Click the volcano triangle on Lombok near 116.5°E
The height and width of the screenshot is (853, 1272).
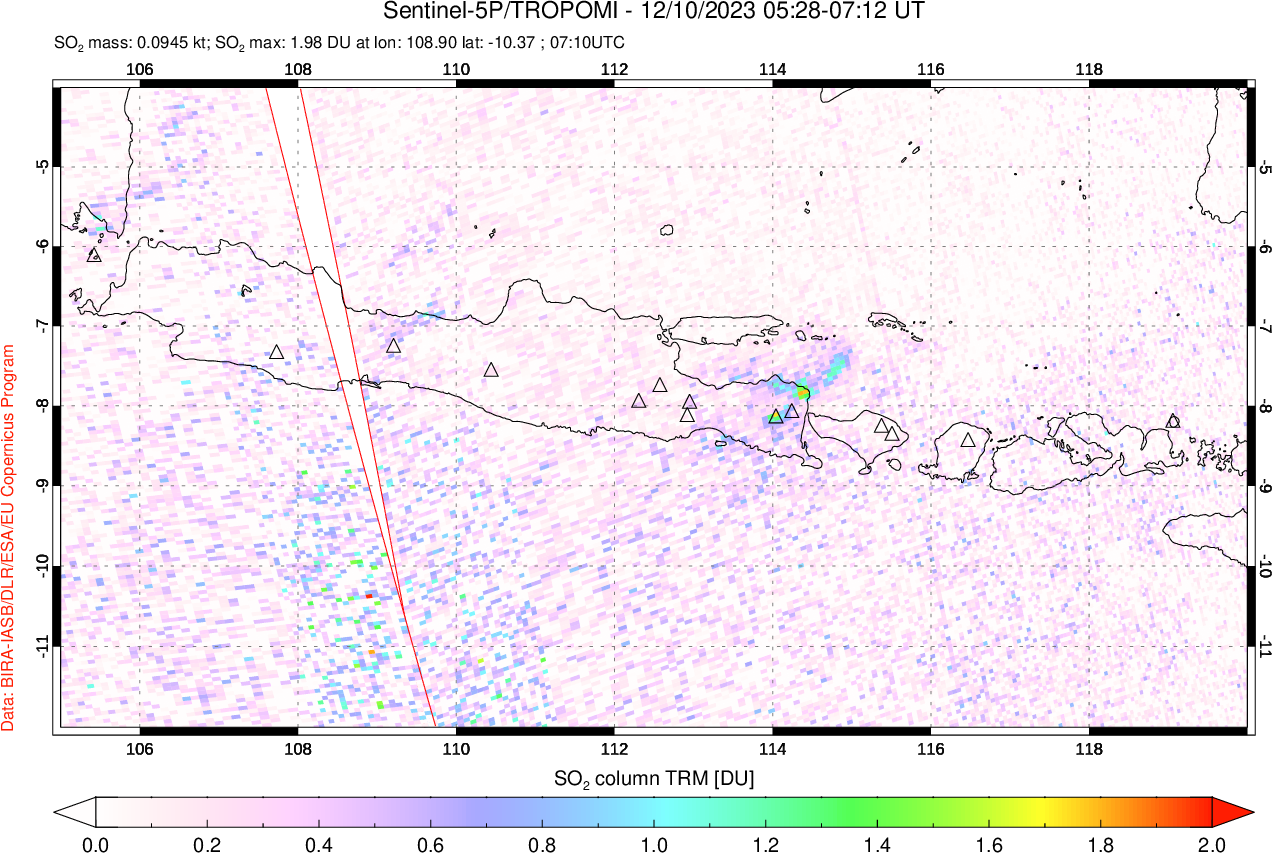(x=967, y=440)
